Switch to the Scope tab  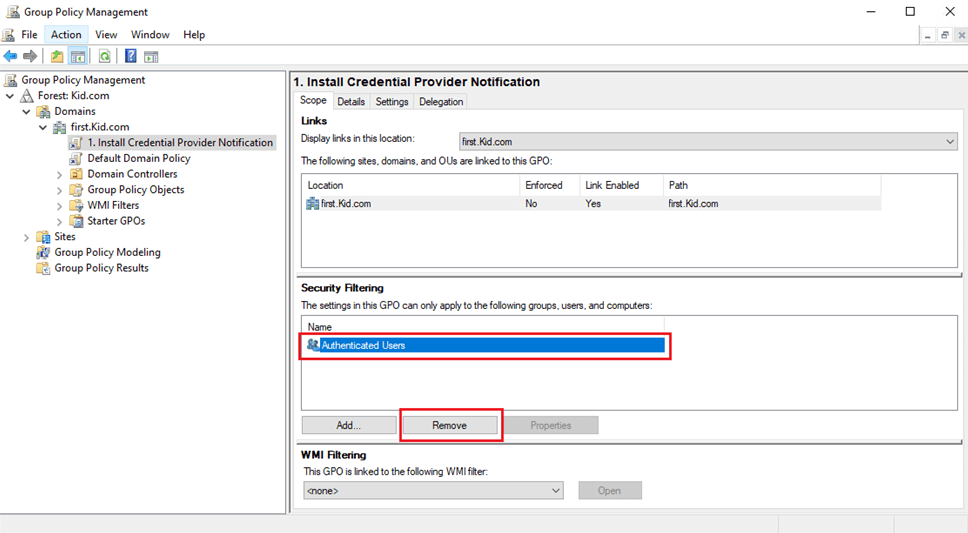pyautogui.click(x=313, y=100)
